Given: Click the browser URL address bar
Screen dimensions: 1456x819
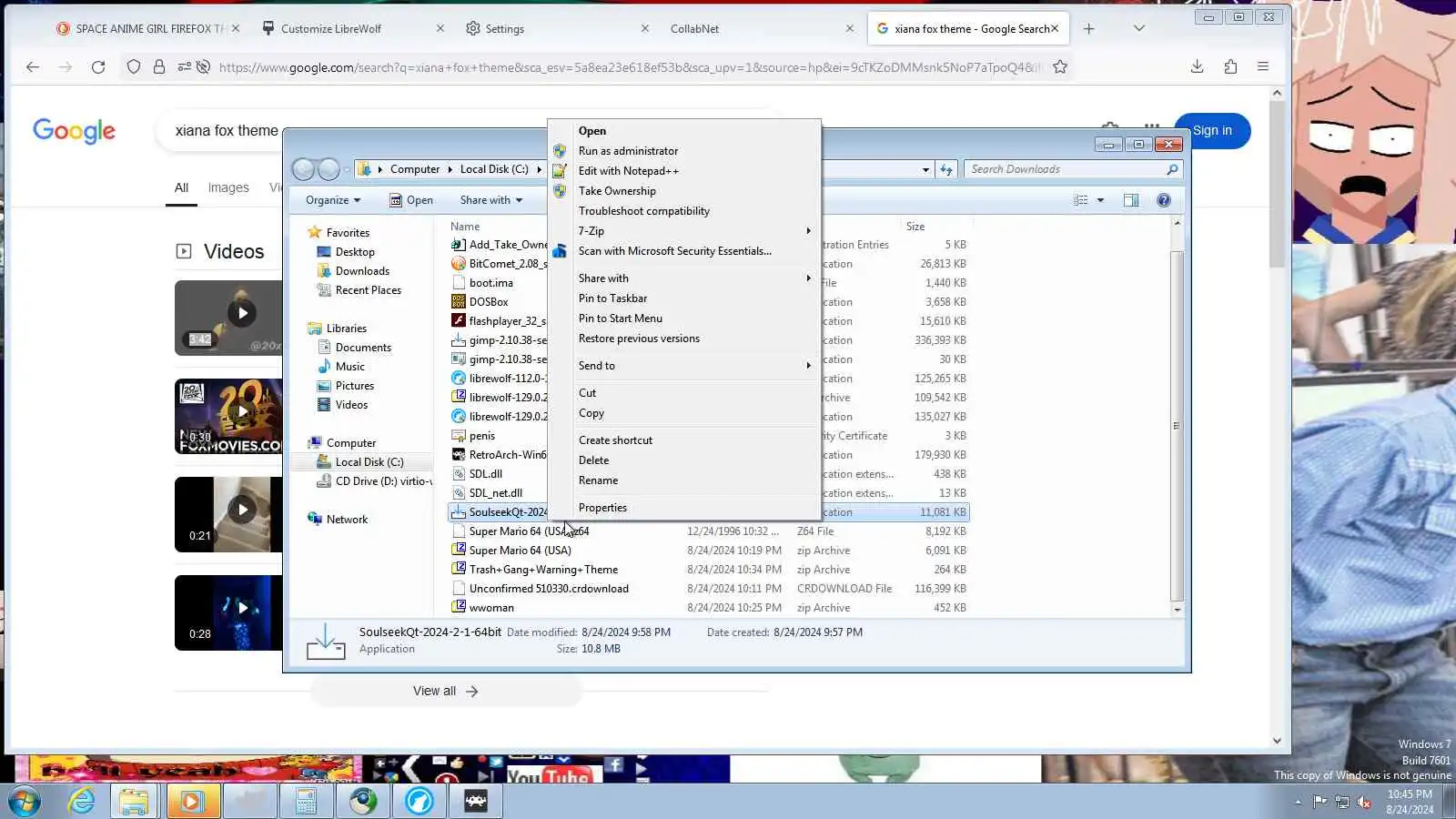Looking at the screenshot, I should point(628,66).
